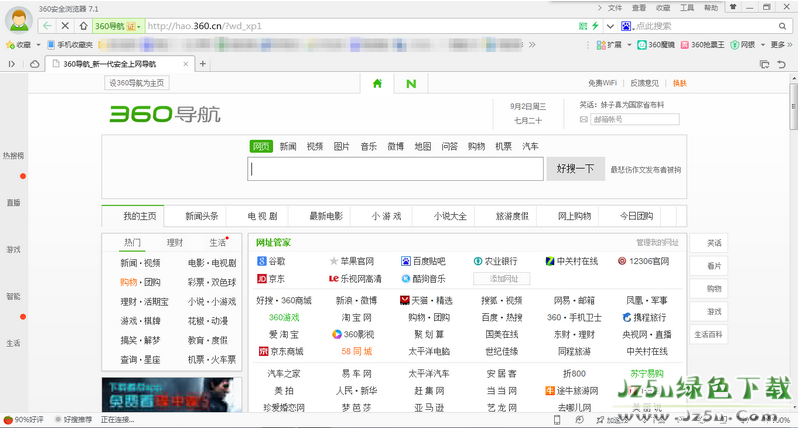Screen dimensions: 798x429
Task: Focus the 邮箱帐号 input field
Action: click(x=635, y=119)
